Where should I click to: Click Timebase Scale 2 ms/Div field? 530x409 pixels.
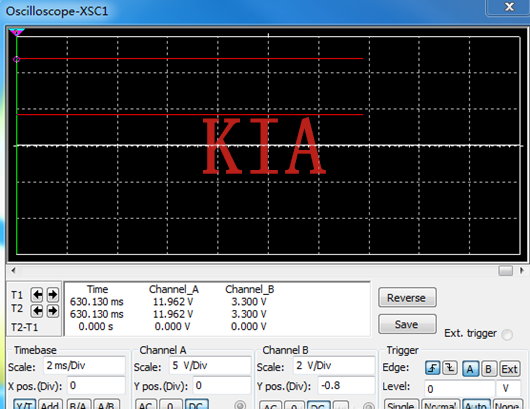click(x=84, y=365)
